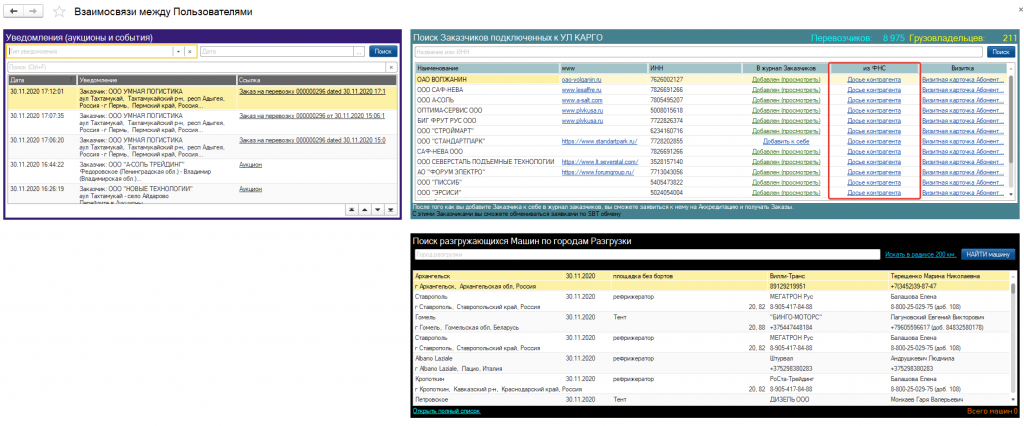Select the Гомель unloading city row
1024x426 pixels.
(x=712, y=321)
